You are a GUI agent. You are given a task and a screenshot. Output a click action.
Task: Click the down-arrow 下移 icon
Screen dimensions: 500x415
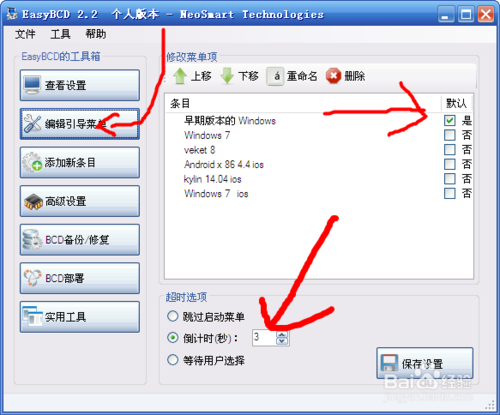coord(227,76)
